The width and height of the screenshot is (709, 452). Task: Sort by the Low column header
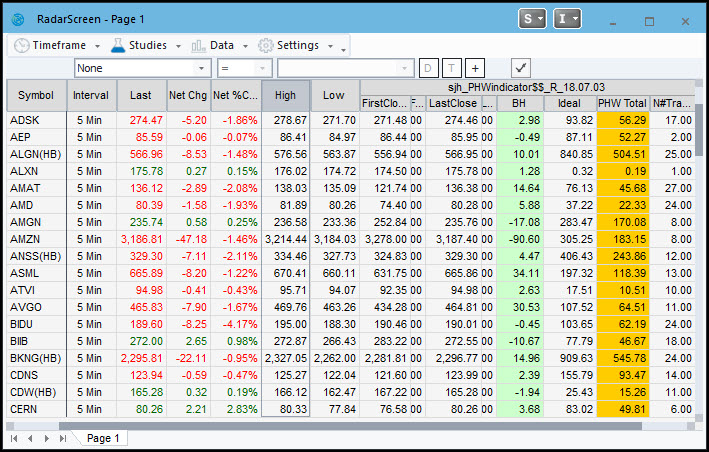pyautogui.click(x=334, y=95)
